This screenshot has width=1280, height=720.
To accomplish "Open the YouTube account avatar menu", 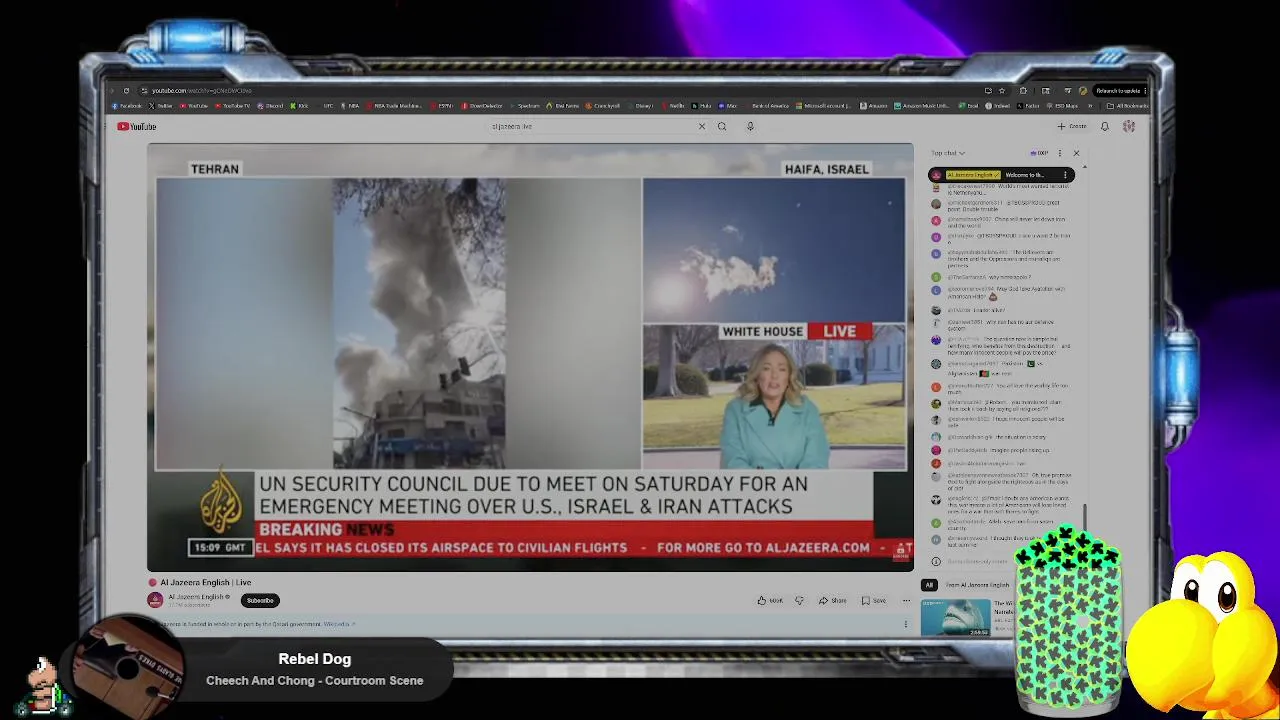I will click(x=1129, y=126).
